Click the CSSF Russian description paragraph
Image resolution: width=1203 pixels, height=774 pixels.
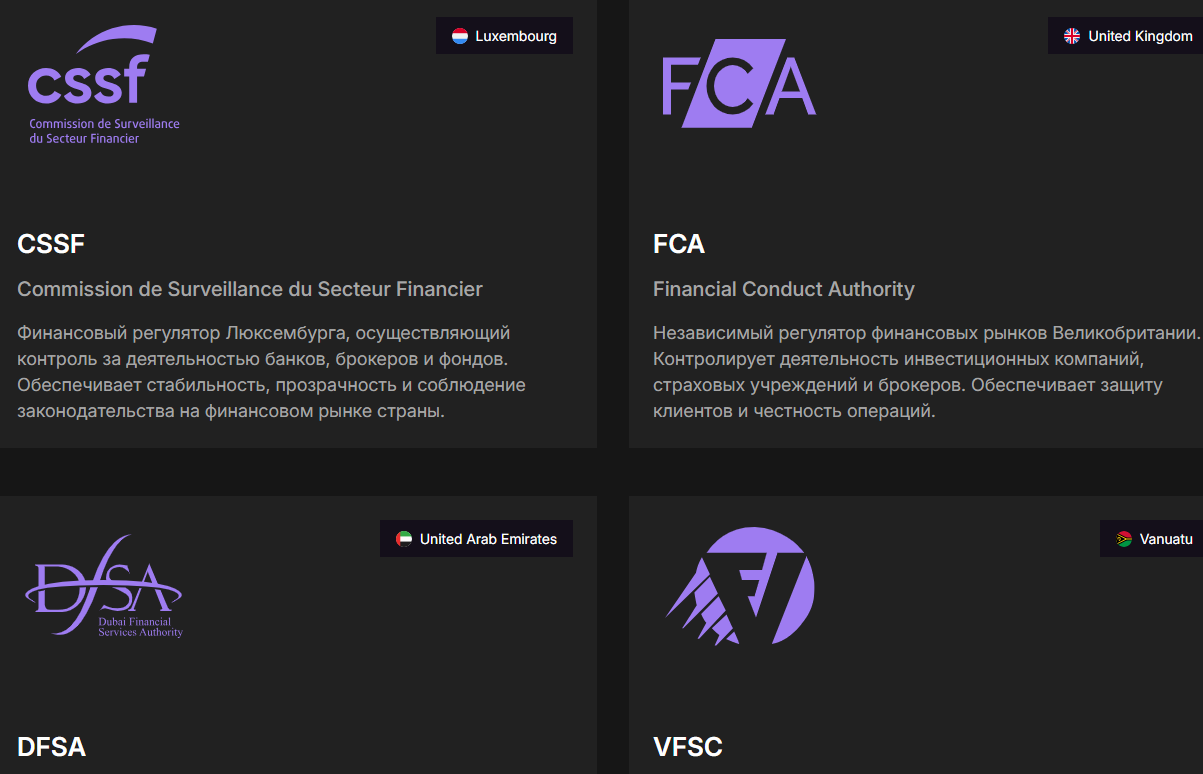click(x=271, y=371)
